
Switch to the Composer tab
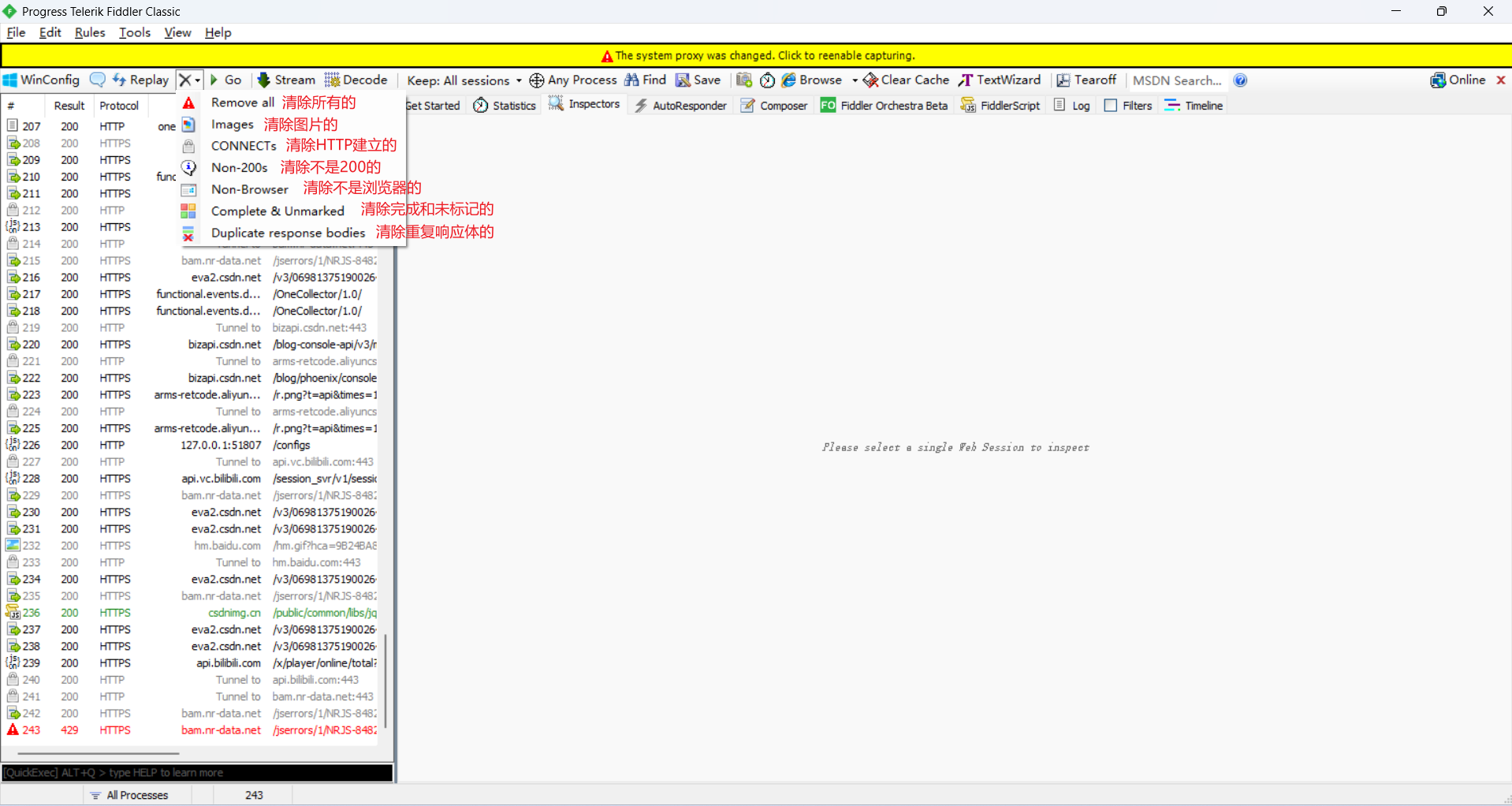pyautogui.click(x=774, y=106)
